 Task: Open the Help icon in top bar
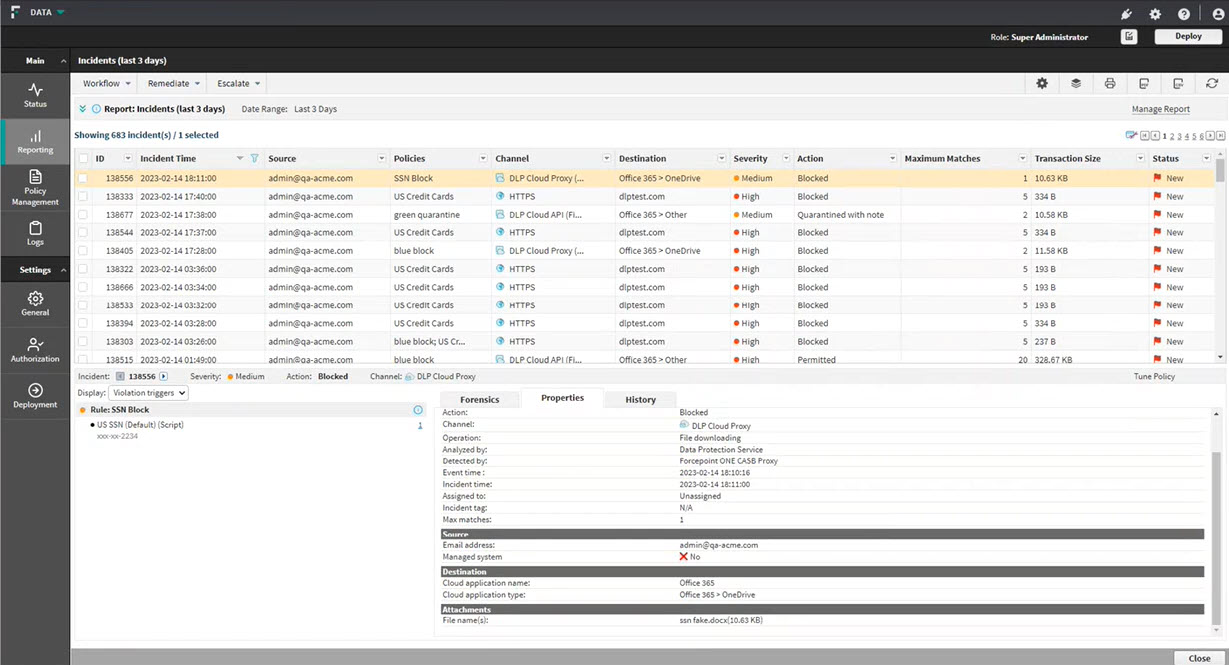pos(1184,14)
